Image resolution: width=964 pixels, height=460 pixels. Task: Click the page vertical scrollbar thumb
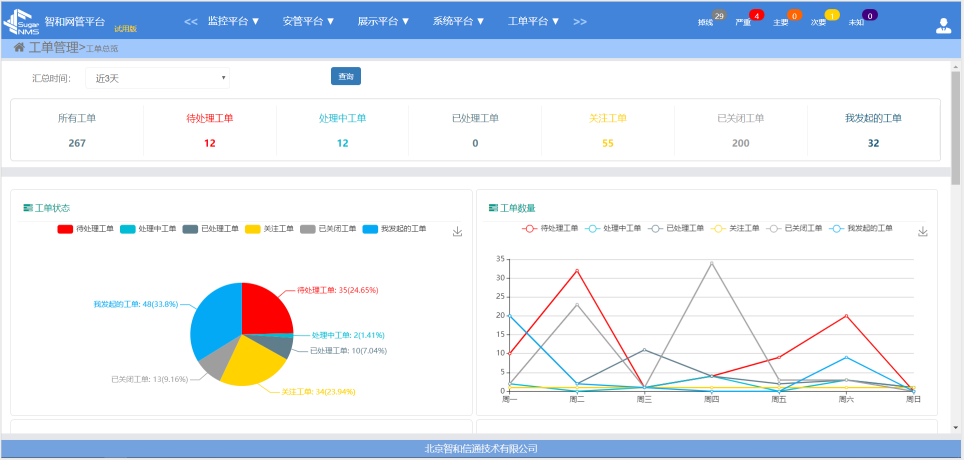(955, 128)
